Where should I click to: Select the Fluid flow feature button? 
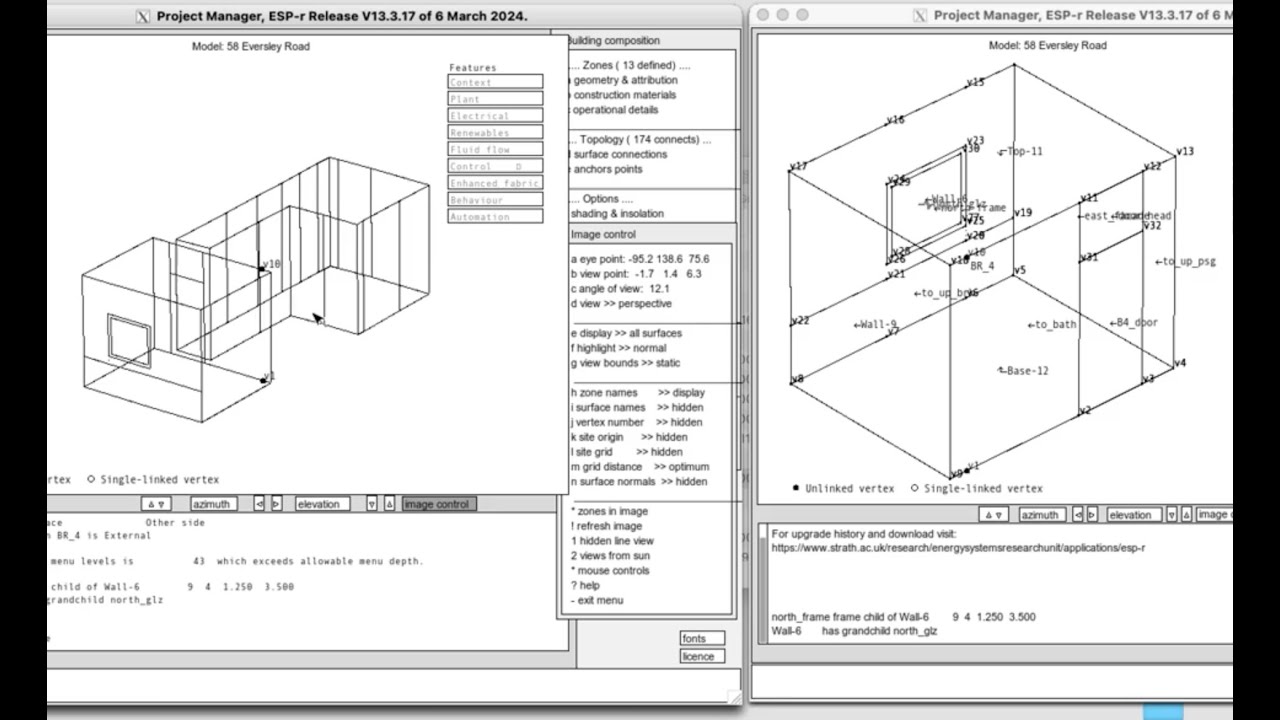point(495,149)
